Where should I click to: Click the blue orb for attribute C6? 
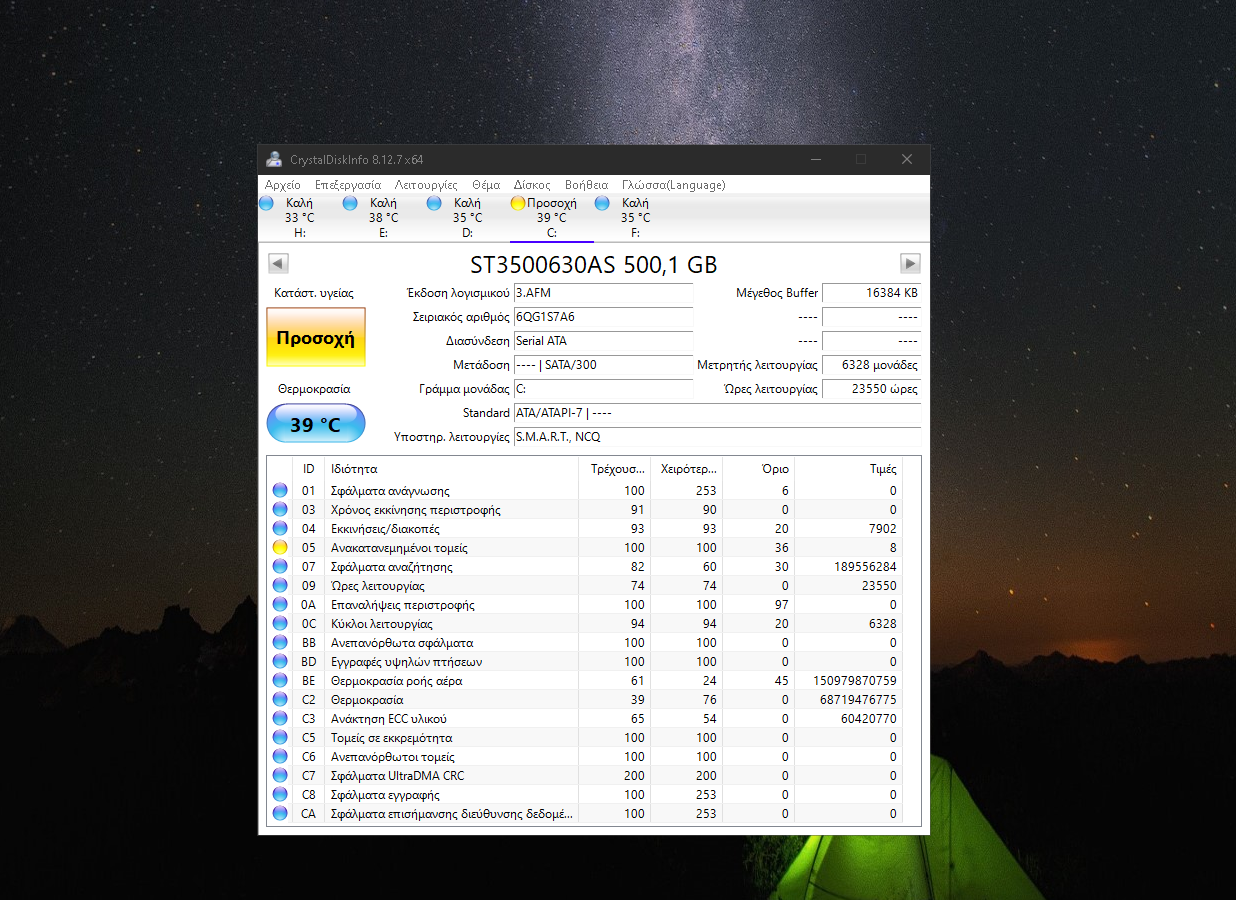click(280, 756)
